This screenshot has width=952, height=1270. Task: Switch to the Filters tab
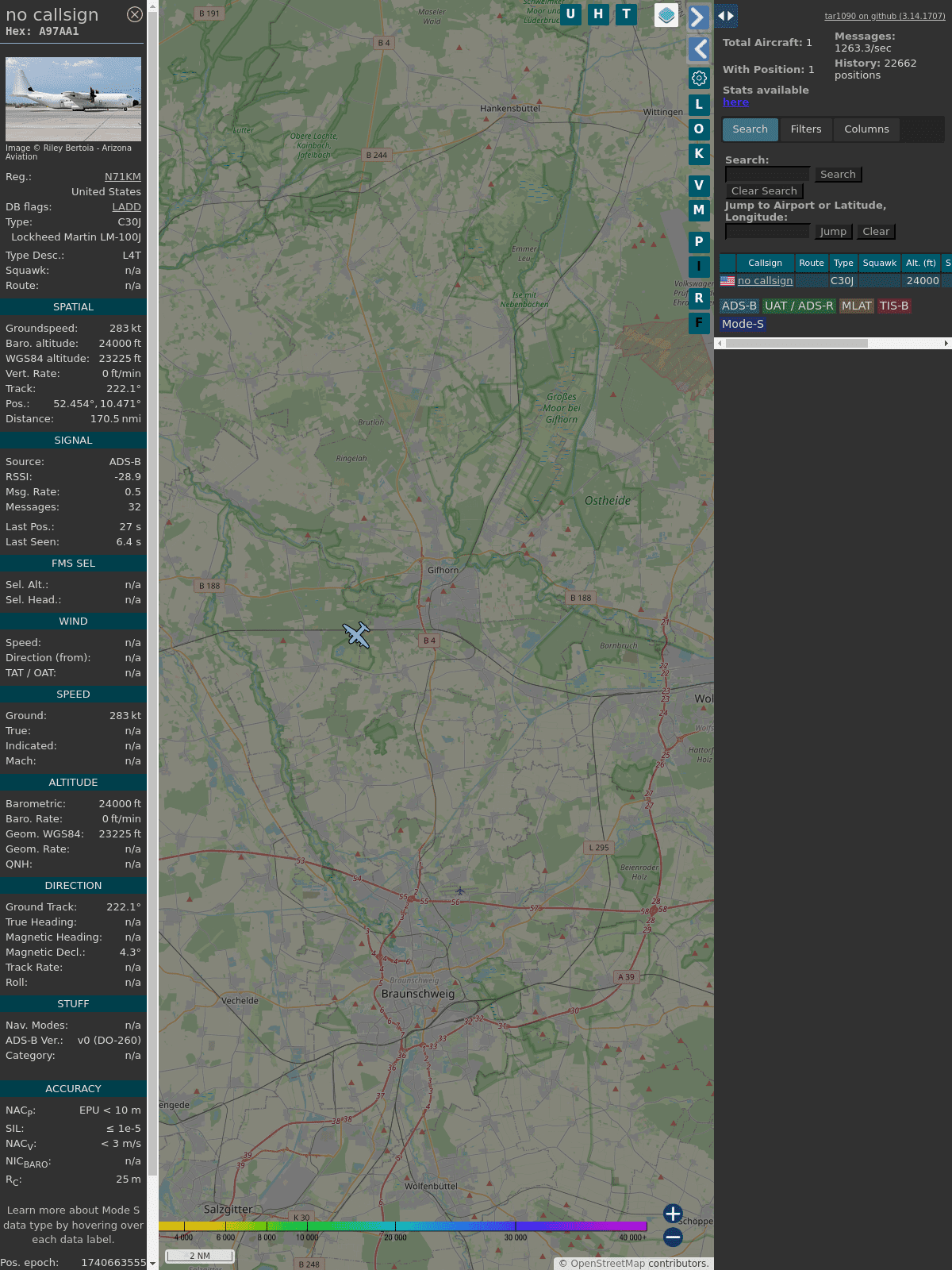(806, 129)
